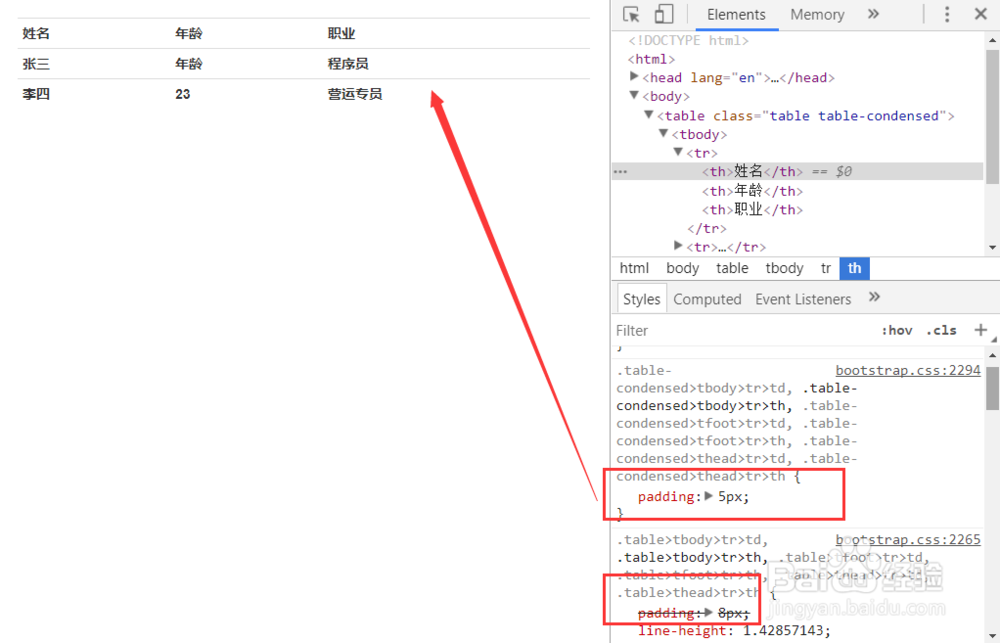Open the class editor via .cls toggle

coord(941,330)
